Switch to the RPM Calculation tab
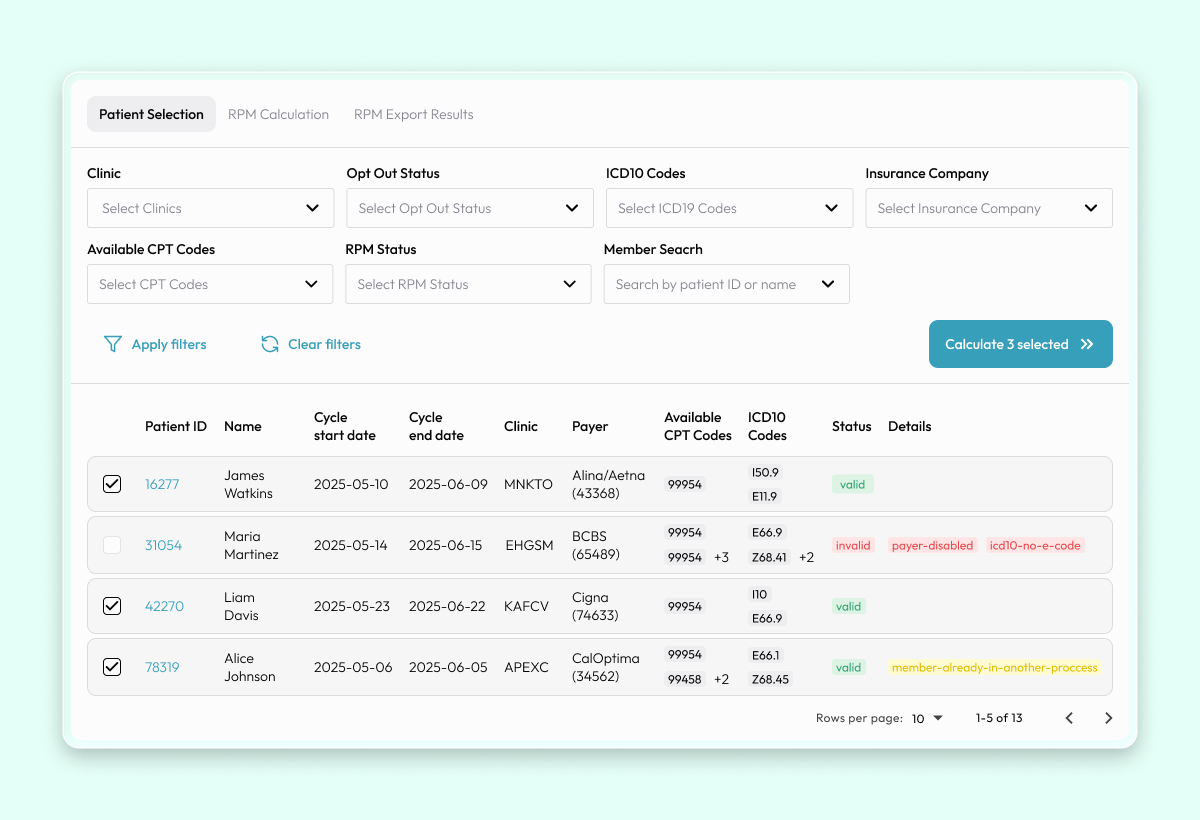Viewport: 1200px width, 820px height. coord(278,114)
